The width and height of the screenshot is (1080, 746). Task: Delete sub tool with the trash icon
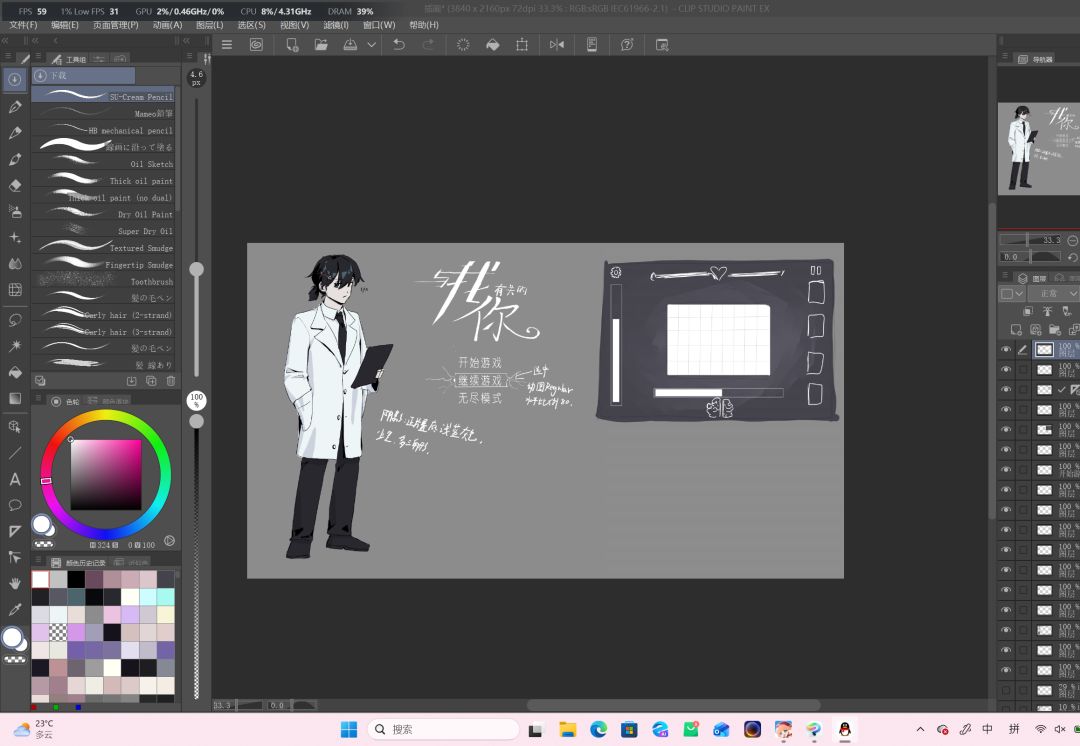pos(171,381)
